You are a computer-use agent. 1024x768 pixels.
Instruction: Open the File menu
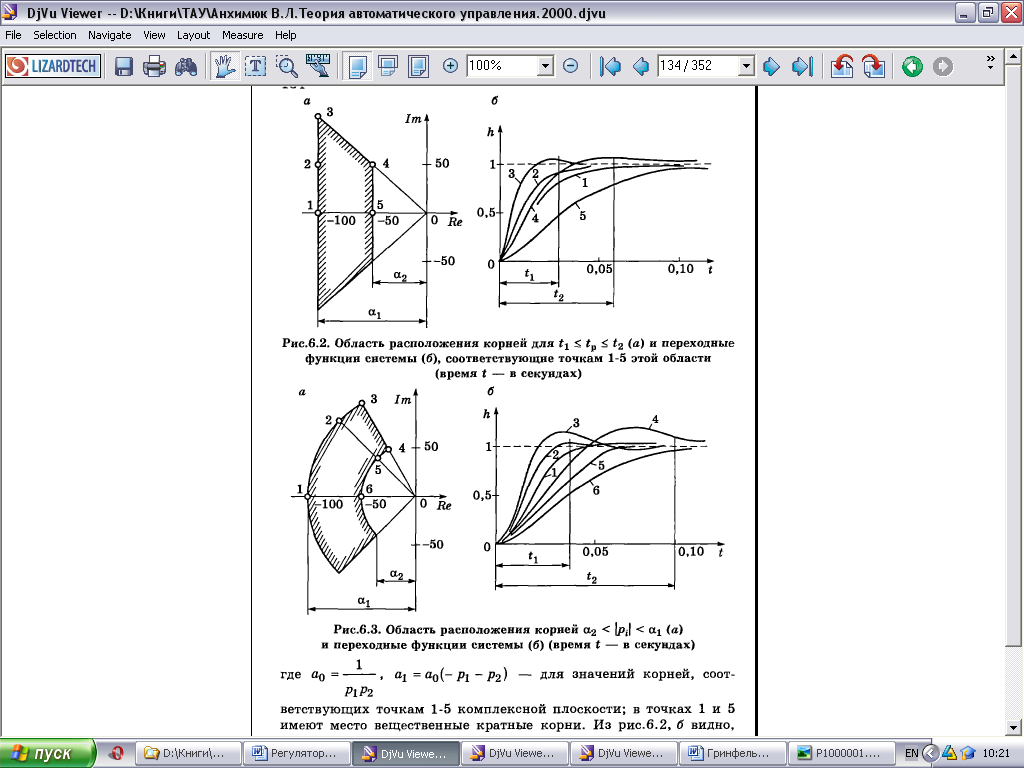pos(13,35)
